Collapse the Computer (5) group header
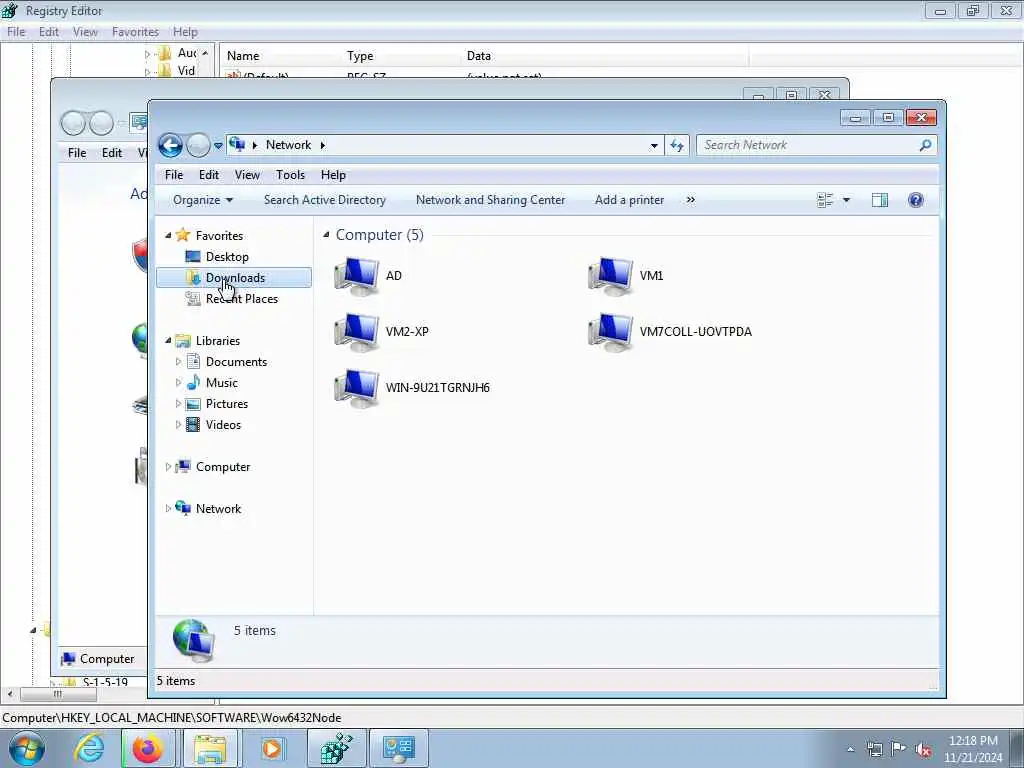This screenshot has width=1024, height=768. click(x=326, y=235)
